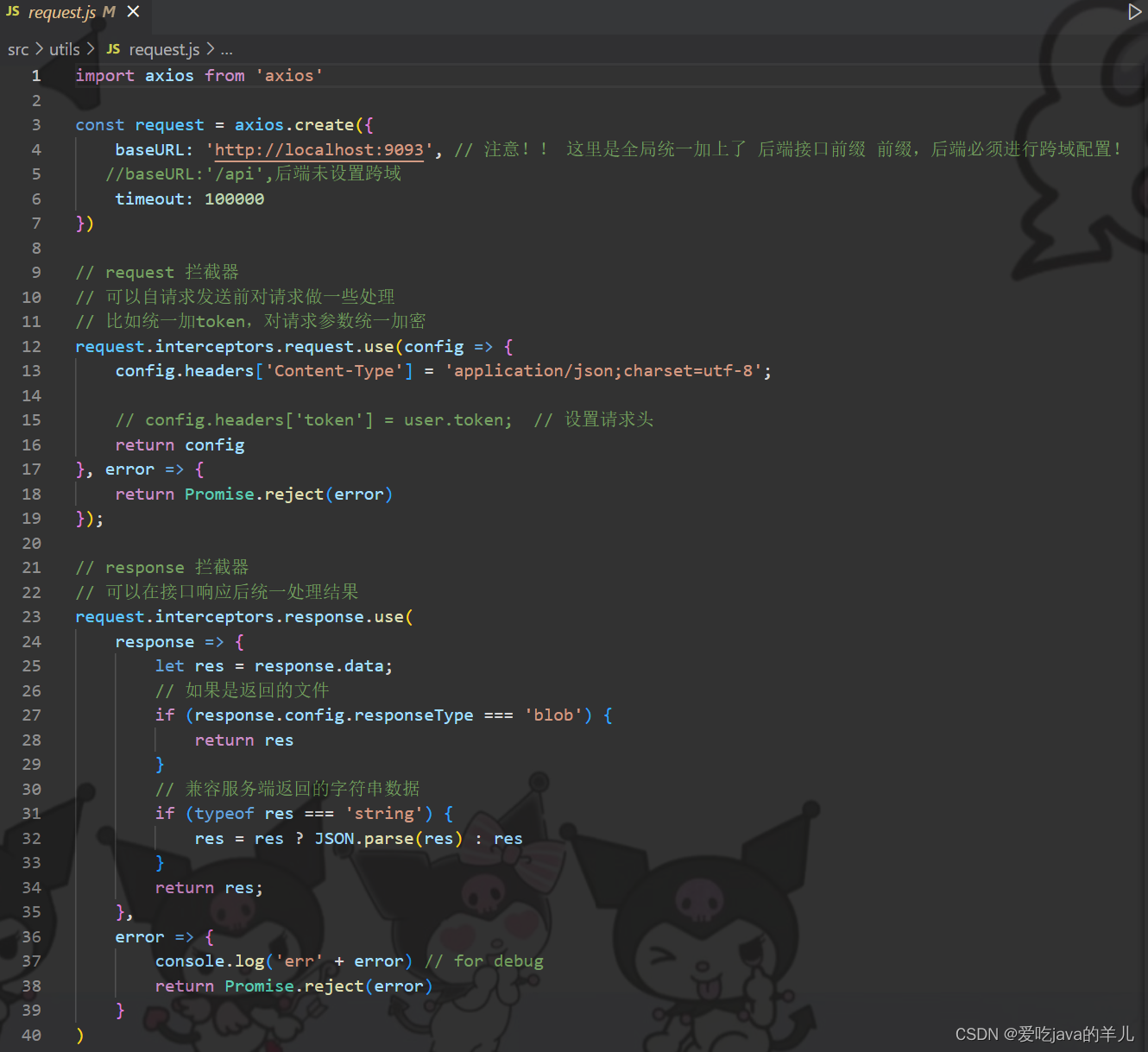Run code with the play icon

(1134, 12)
